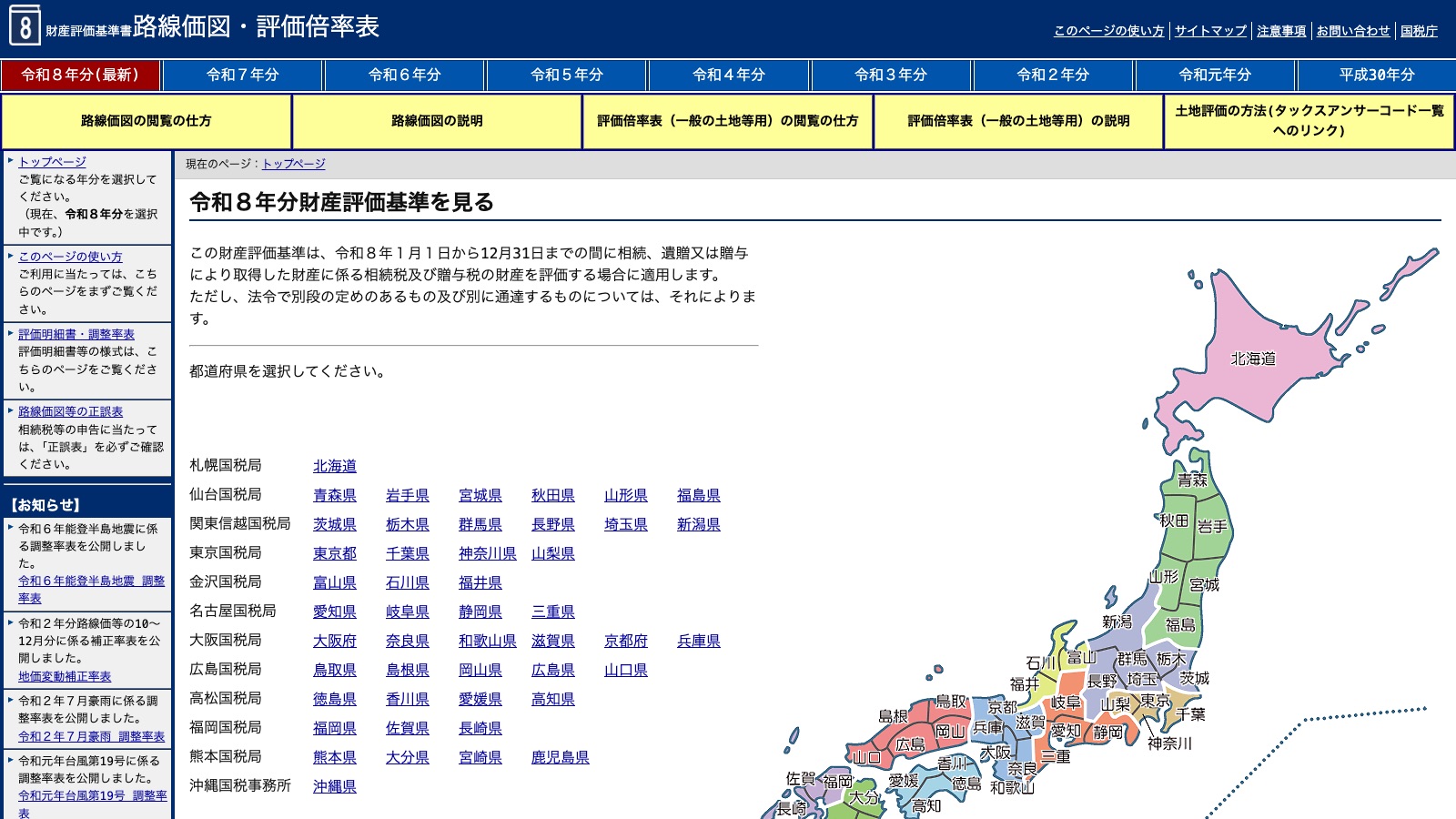Select 令和8年分(最新) tab
1456x819 pixels.
[x=80, y=75]
